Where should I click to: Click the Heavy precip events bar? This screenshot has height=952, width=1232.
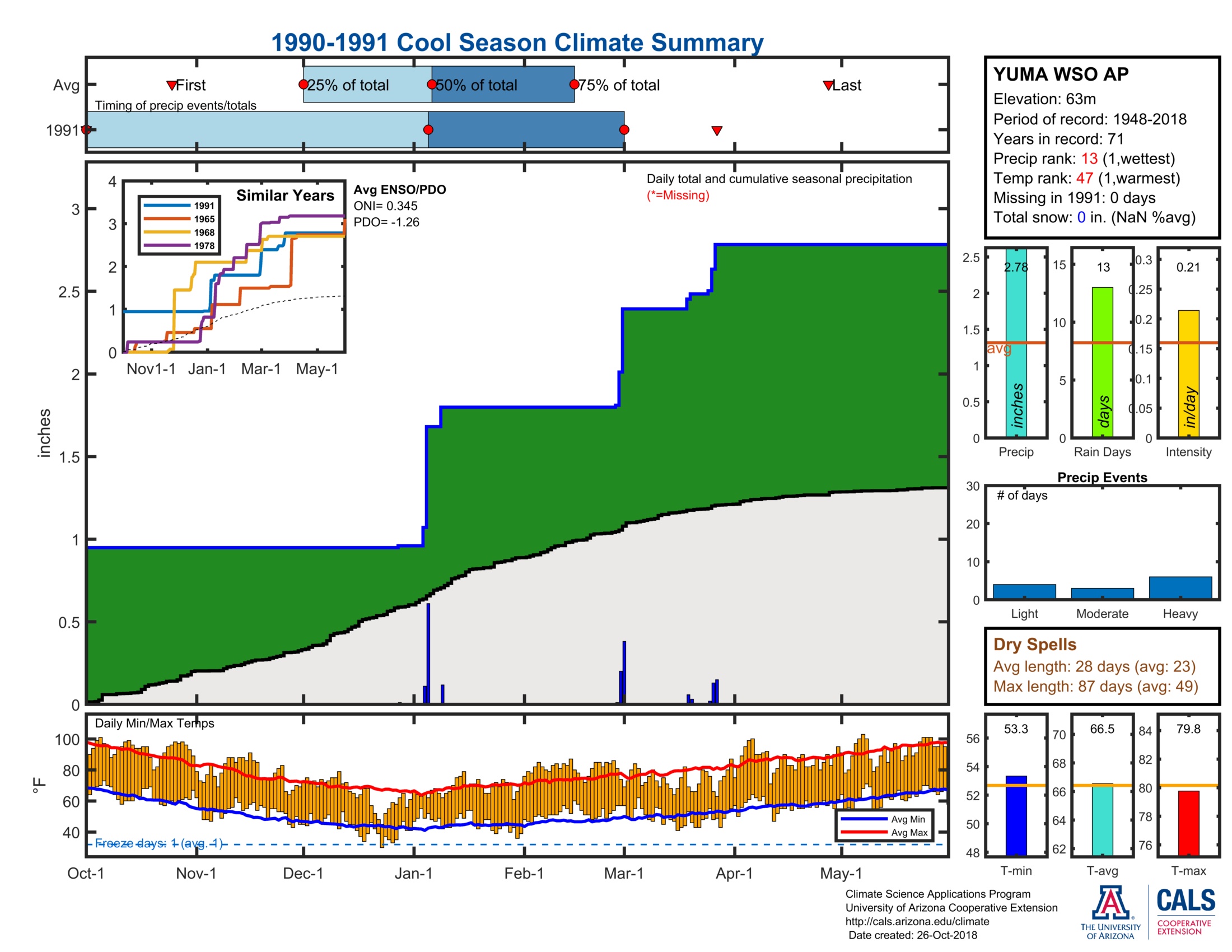1180,587
